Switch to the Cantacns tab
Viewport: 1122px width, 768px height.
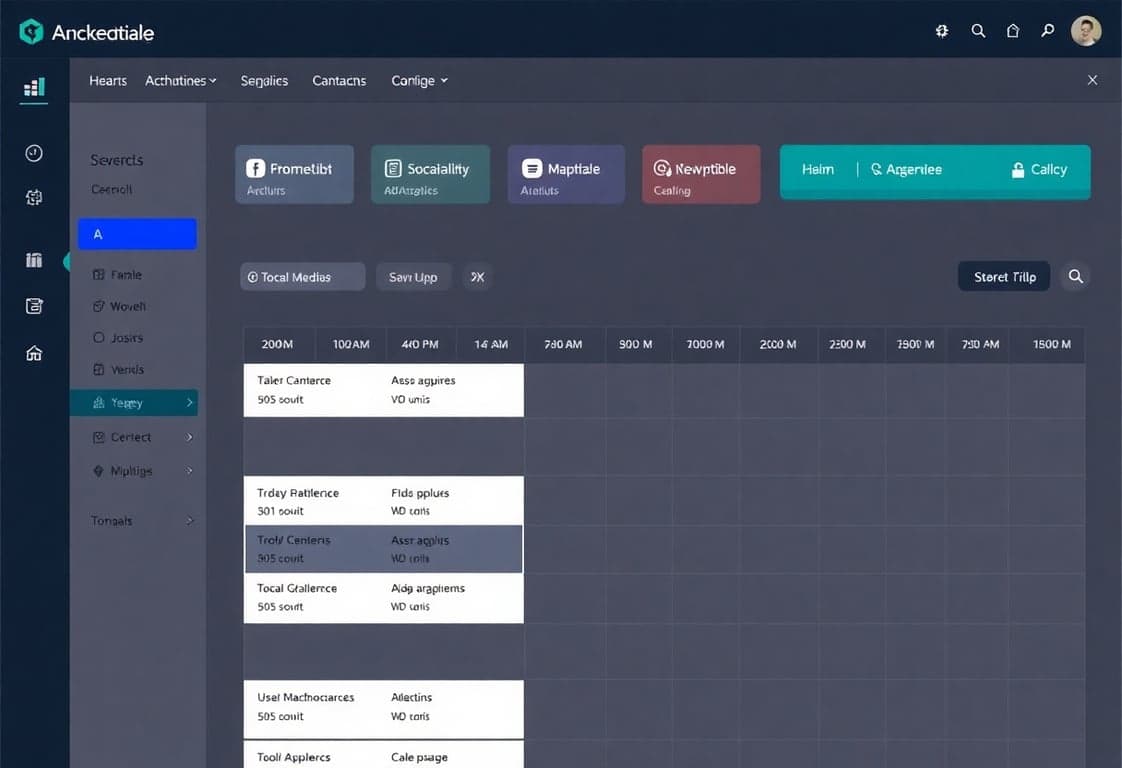pyautogui.click(x=338, y=80)
